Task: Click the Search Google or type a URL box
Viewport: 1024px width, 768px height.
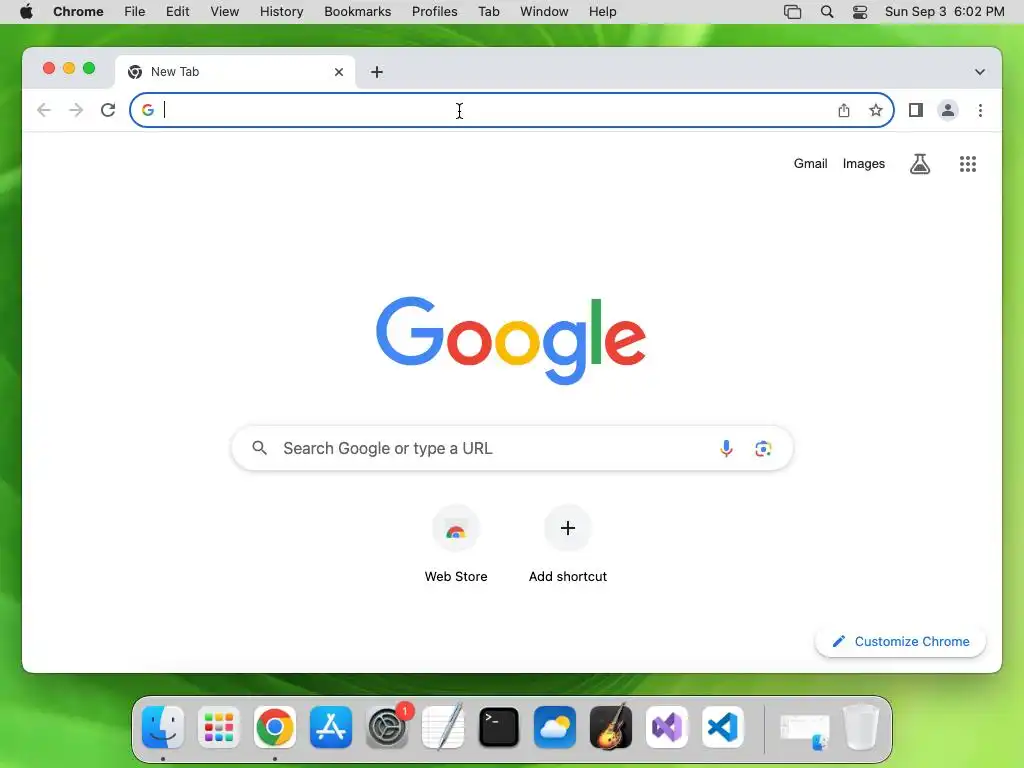Action: [x=512, y=449]
